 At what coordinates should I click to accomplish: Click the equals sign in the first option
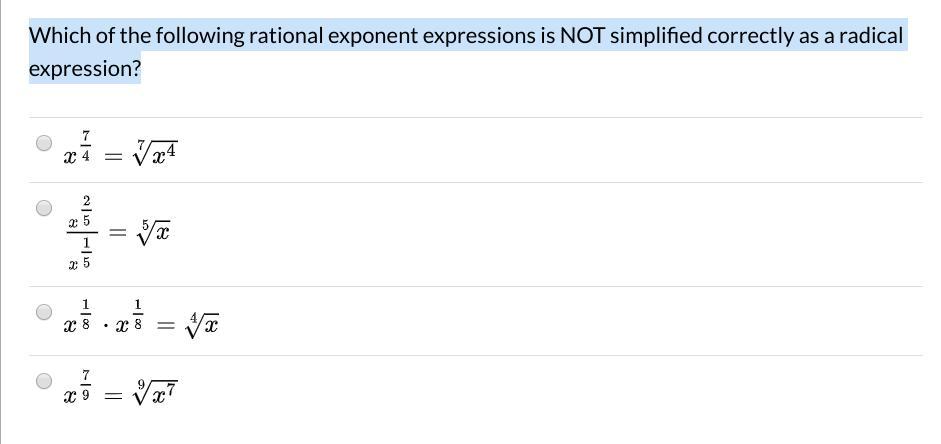[113, 157]
